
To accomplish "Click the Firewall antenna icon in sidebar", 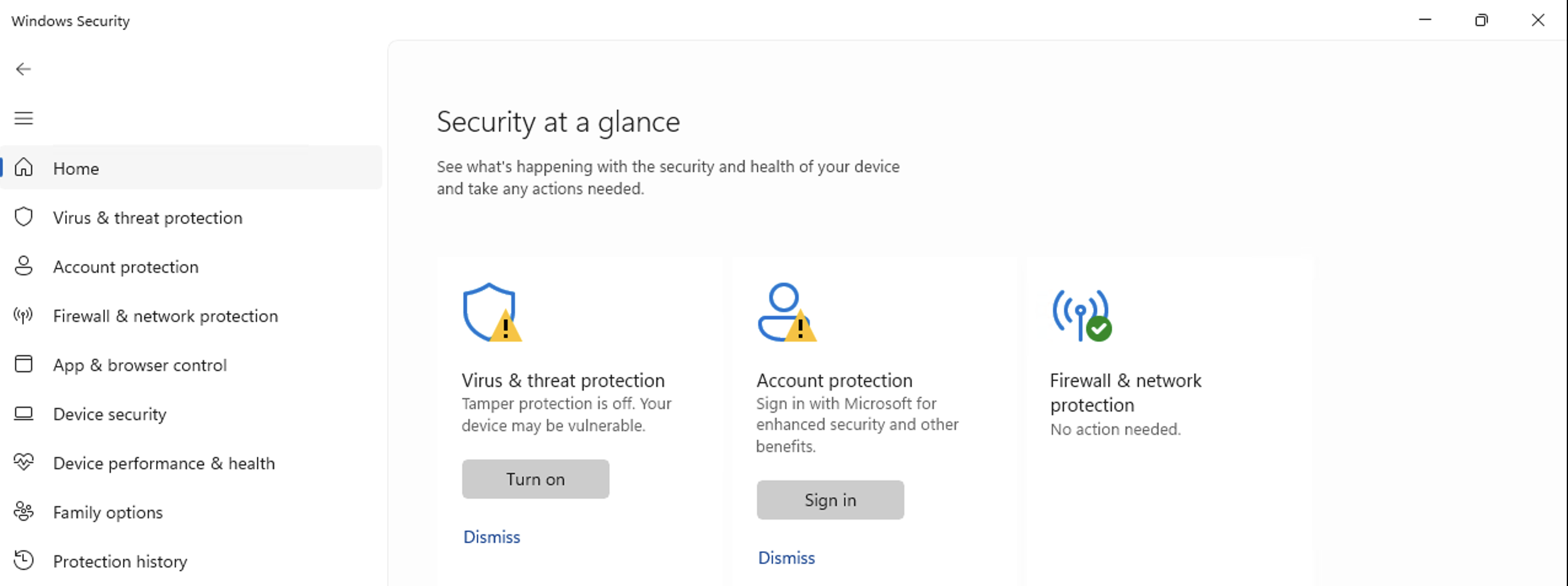I will click(x=23, y=316).
